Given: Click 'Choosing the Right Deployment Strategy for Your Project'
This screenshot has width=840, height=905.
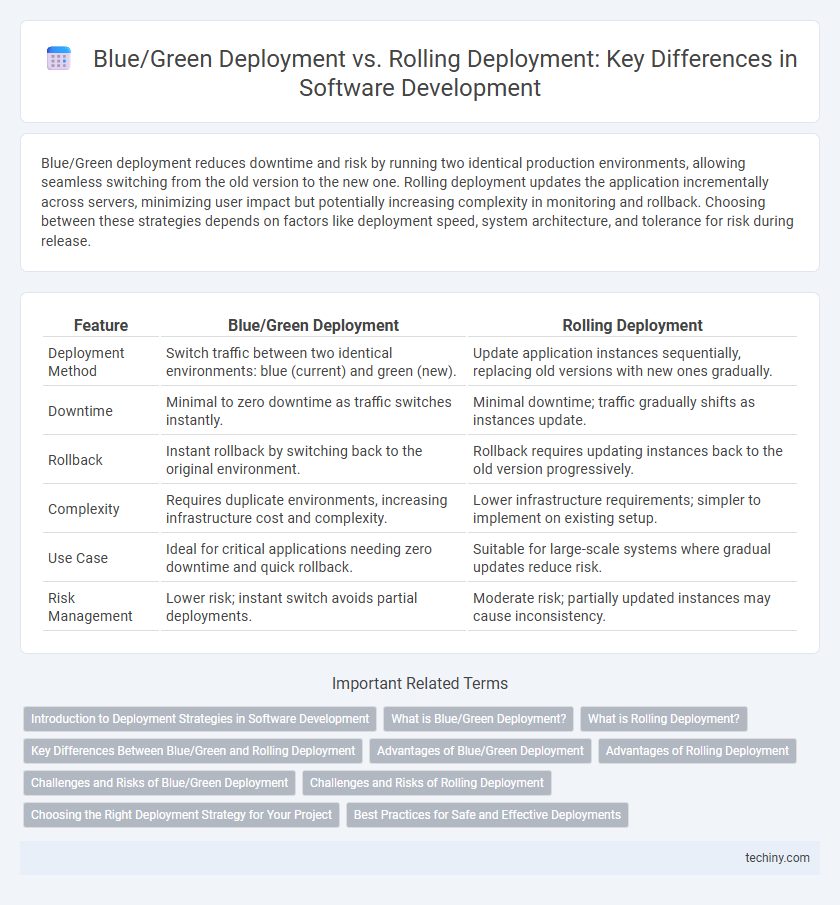Looking at the screenshot, I should [x=181, y=815].
